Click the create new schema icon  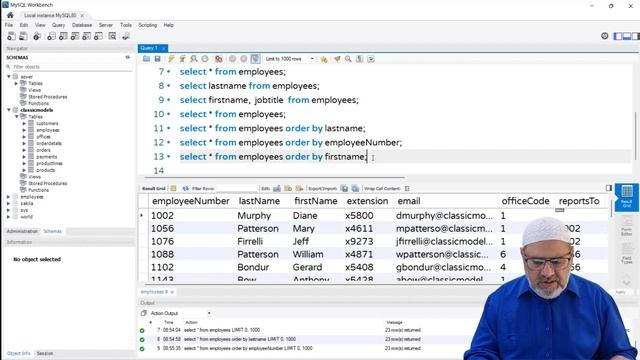point(51,36)
